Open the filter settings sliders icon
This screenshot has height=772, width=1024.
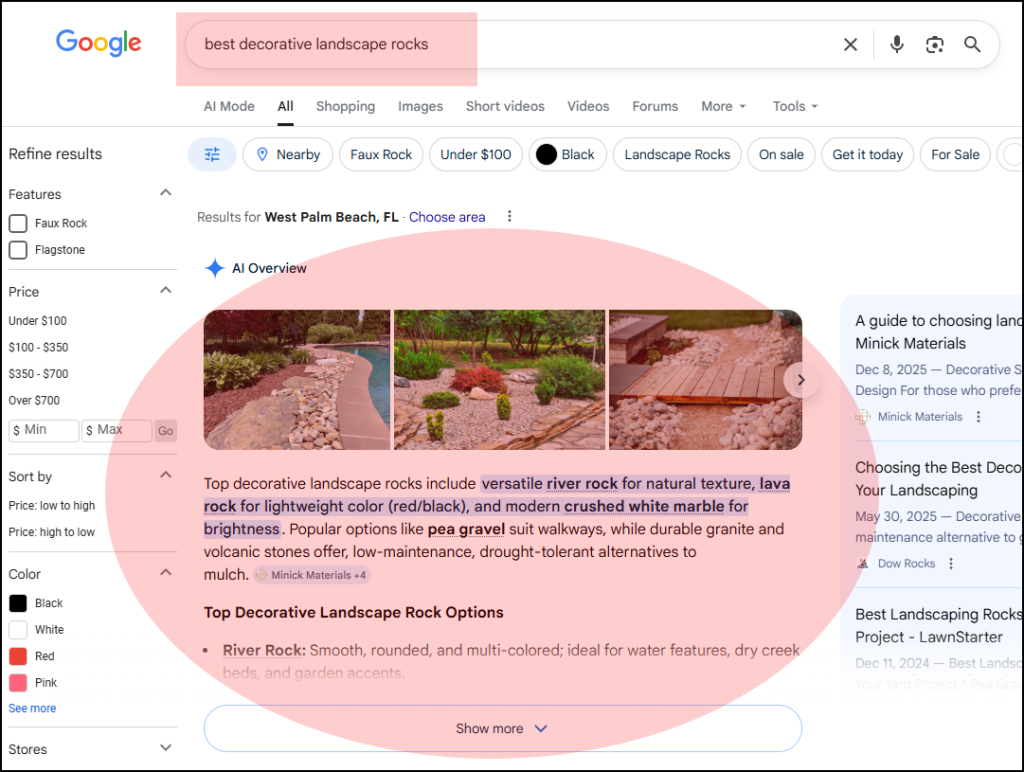[212, 154]
